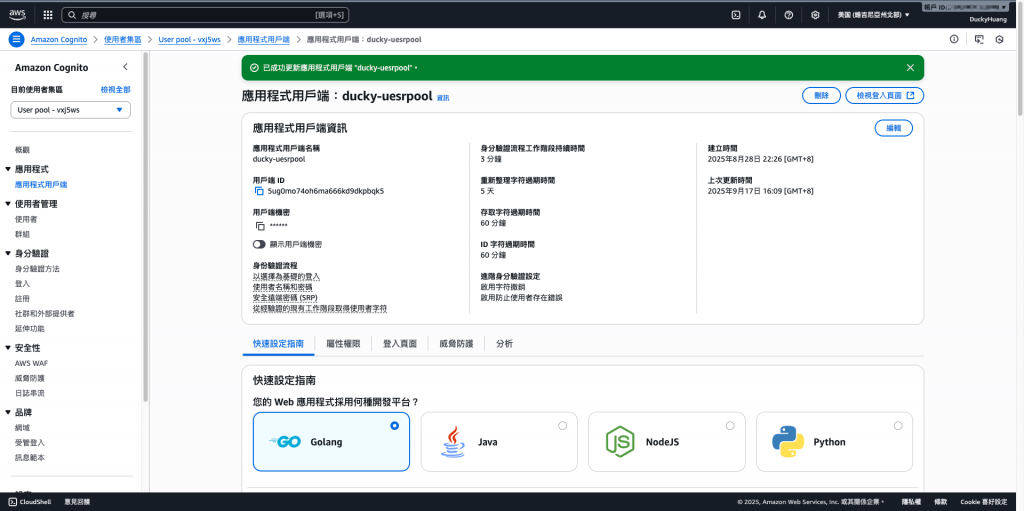Viewport: 1024px width, 511px height.
Task: Switch to the 登入頁面 tab
Action: [400, 344]
